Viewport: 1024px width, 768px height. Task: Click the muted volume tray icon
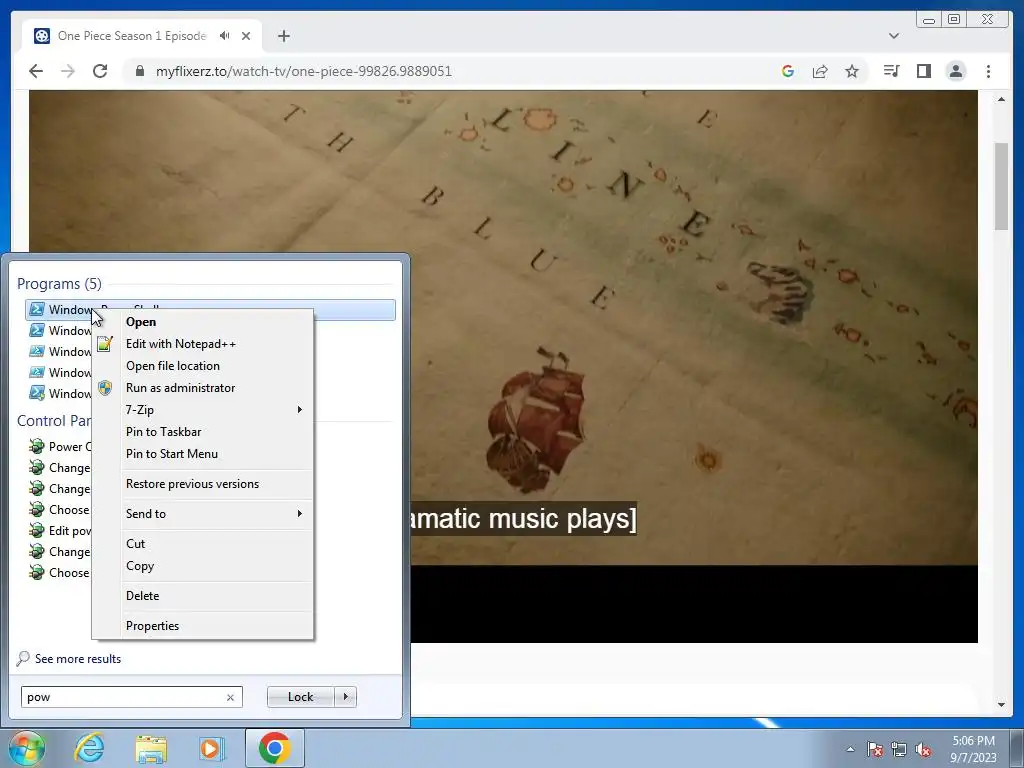[923, 749]
